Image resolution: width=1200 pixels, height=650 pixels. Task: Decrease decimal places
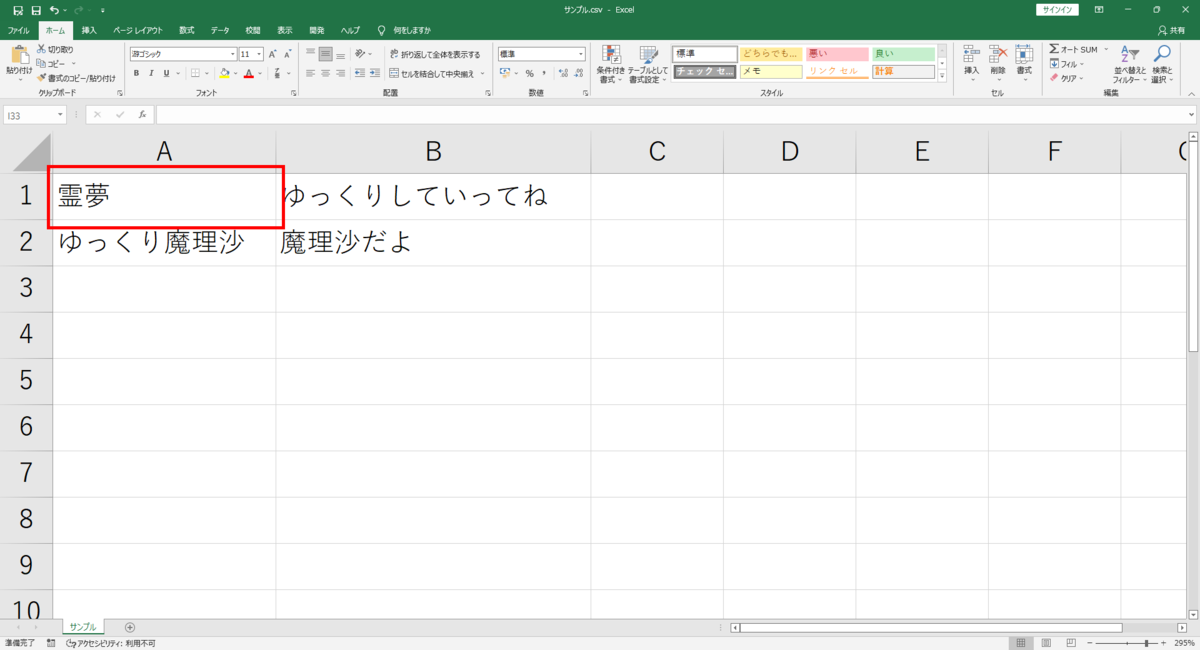[578, 73]
